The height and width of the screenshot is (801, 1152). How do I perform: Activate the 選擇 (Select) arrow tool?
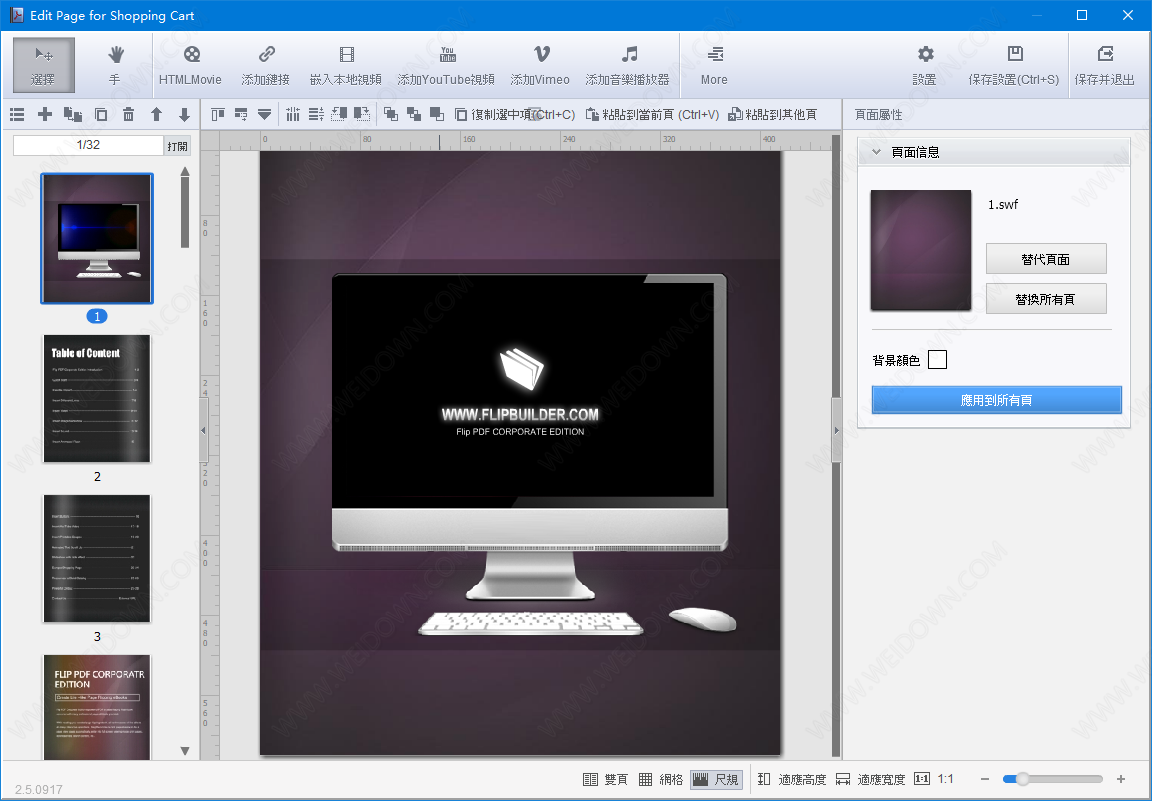click(43, 65)
